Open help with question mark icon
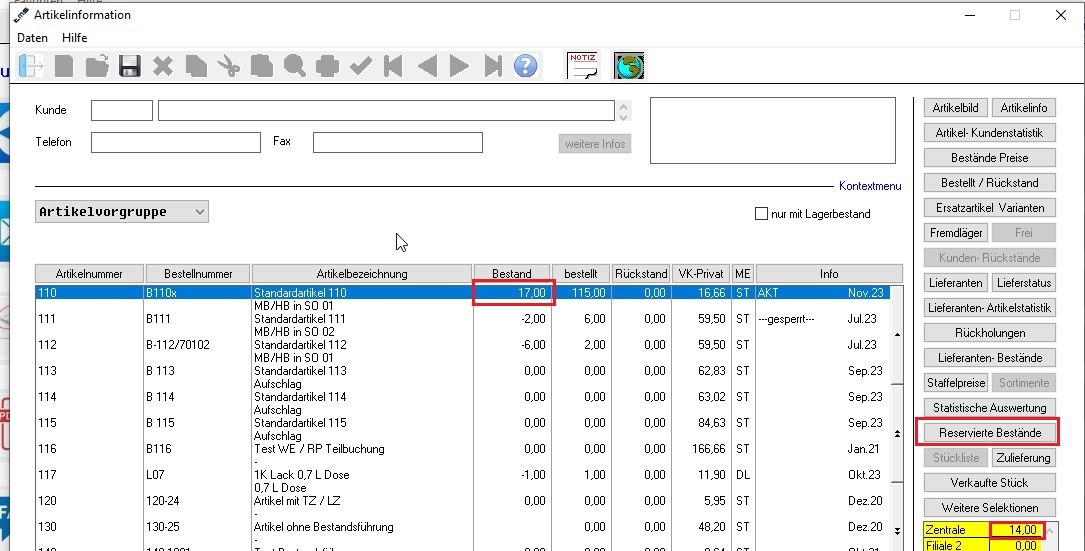The height and width of the screenshot is (551, 1085). [525, 66]
